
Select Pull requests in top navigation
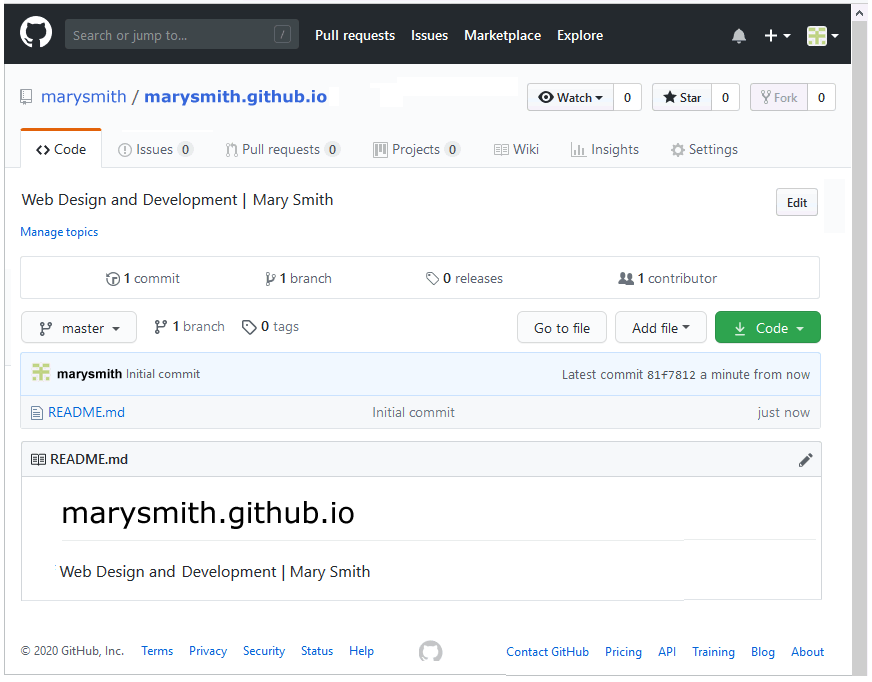click(x=354, y=35)
